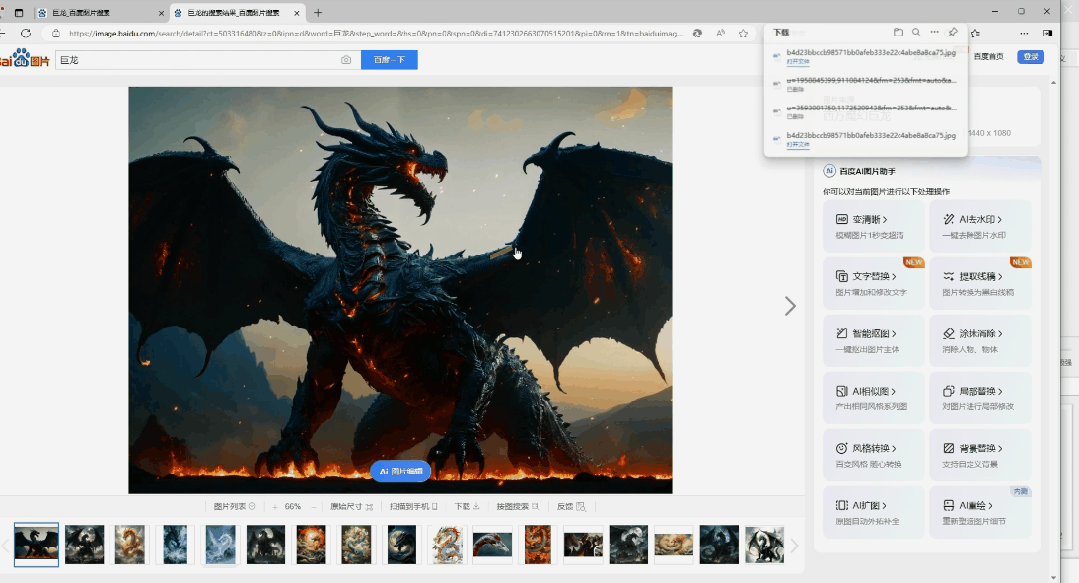Viewport: 1079px width, 583px height.
Task: Open downloads folder icon in the downloads panel
Action: [898, 32]
